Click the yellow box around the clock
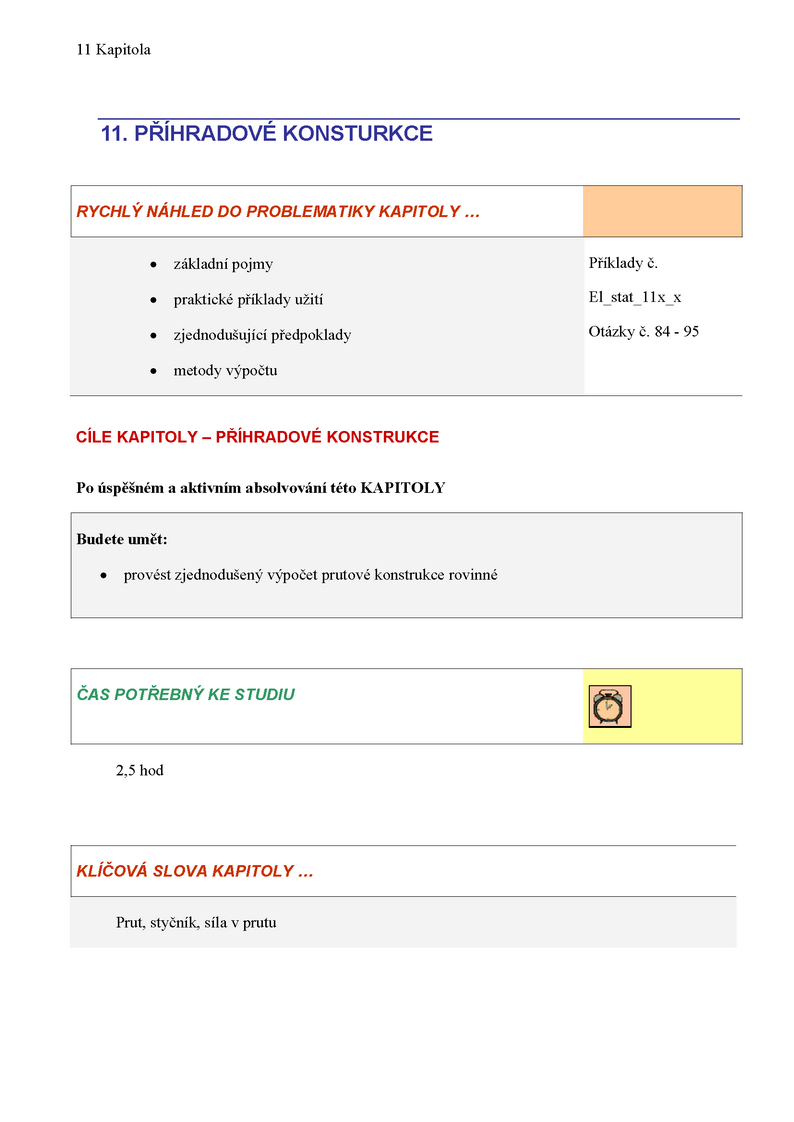 (662, 706)
